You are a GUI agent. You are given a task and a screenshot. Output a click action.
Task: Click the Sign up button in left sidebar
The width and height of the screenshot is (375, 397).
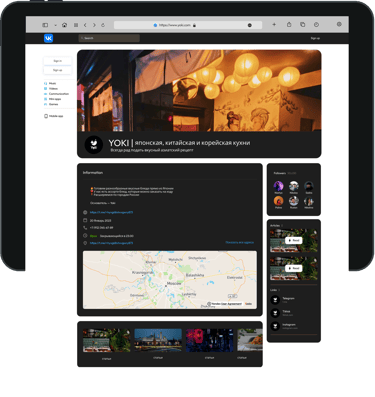(57, 70)
